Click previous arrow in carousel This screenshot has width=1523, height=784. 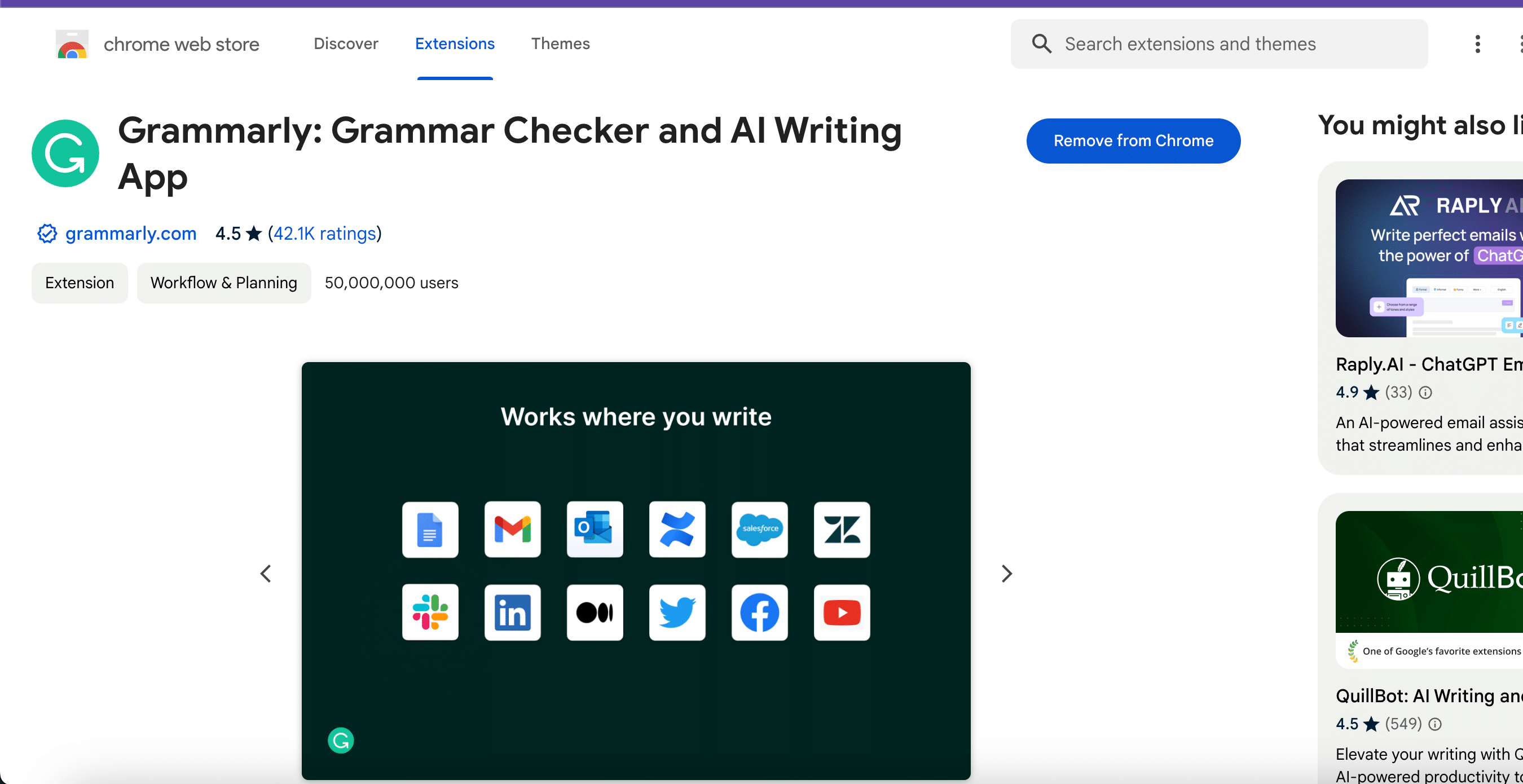point(265,573)
